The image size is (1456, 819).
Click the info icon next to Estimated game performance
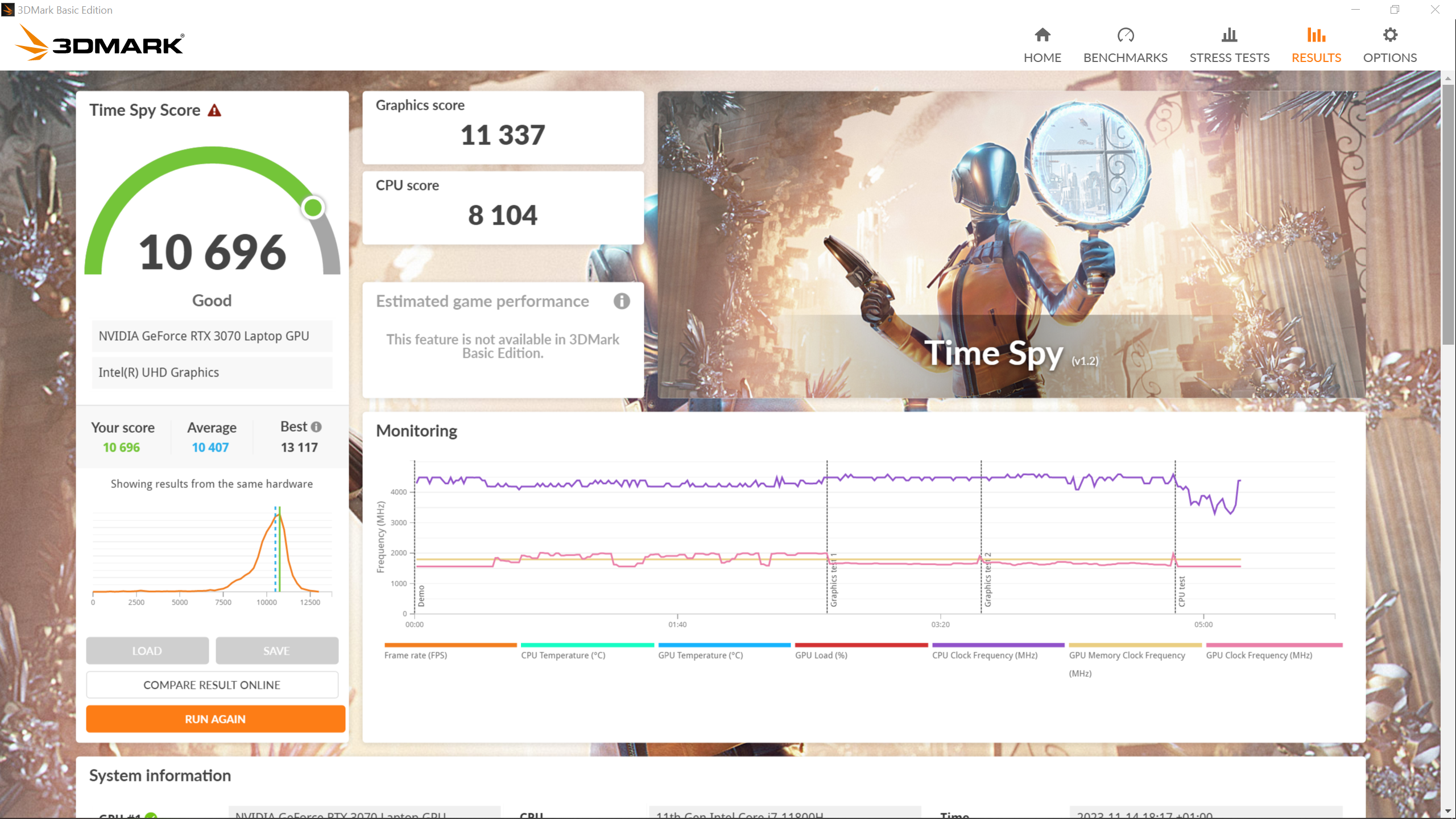click(x=622, y=301)
